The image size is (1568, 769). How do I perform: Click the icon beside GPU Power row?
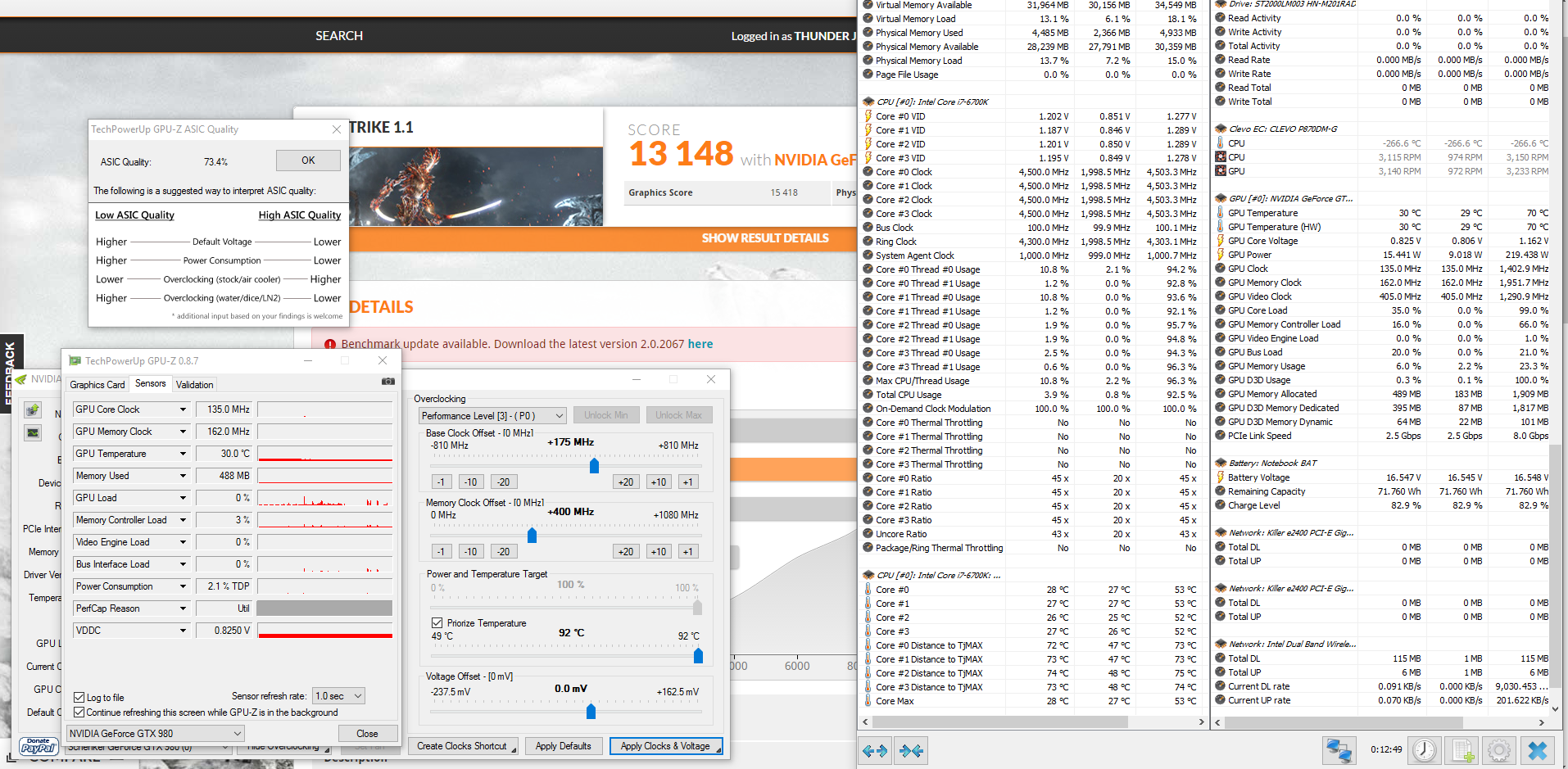[x=1221, y=255]
